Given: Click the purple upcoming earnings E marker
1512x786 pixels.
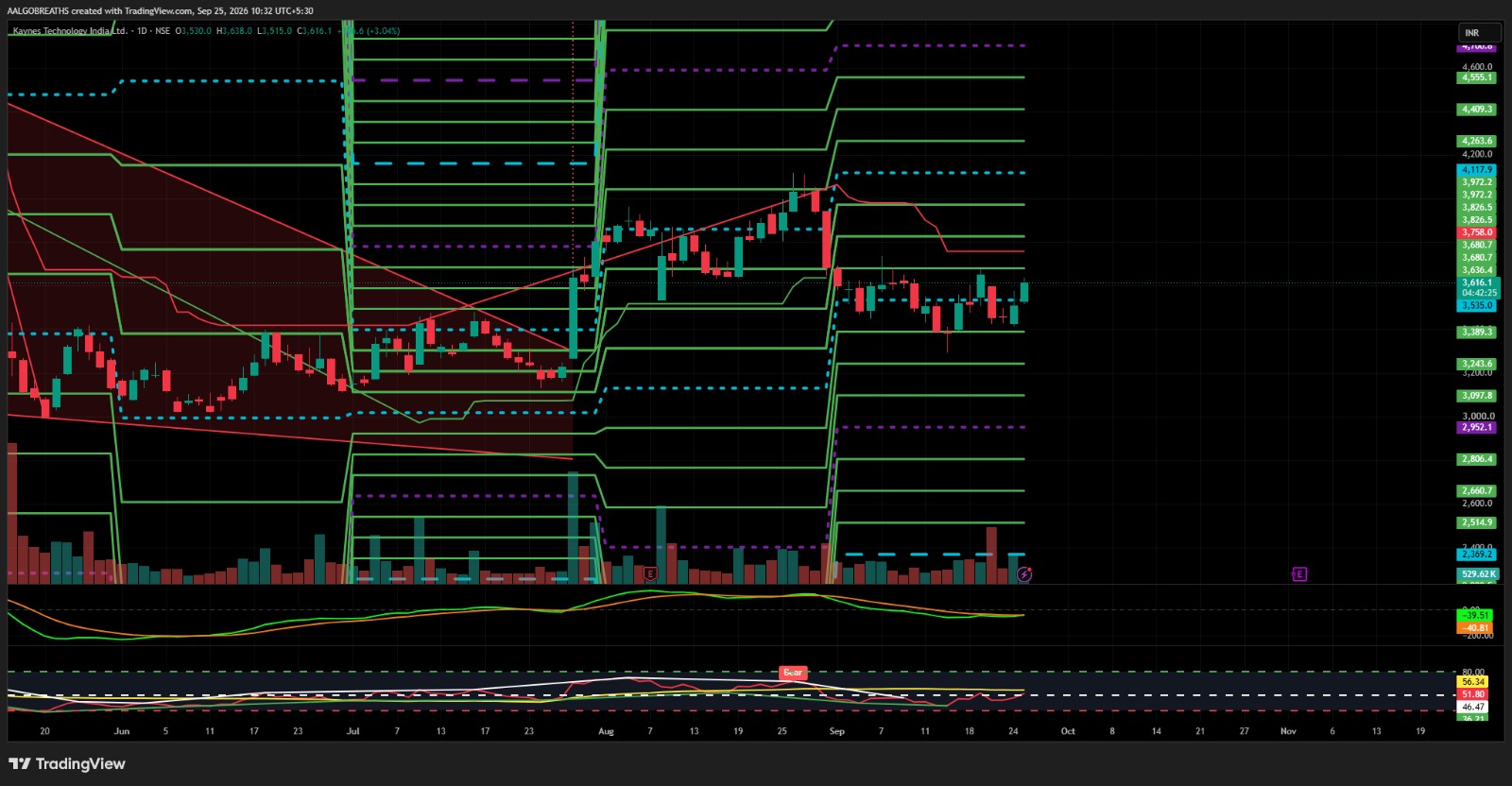Looking at the screenshot, I should point(1299,573).
